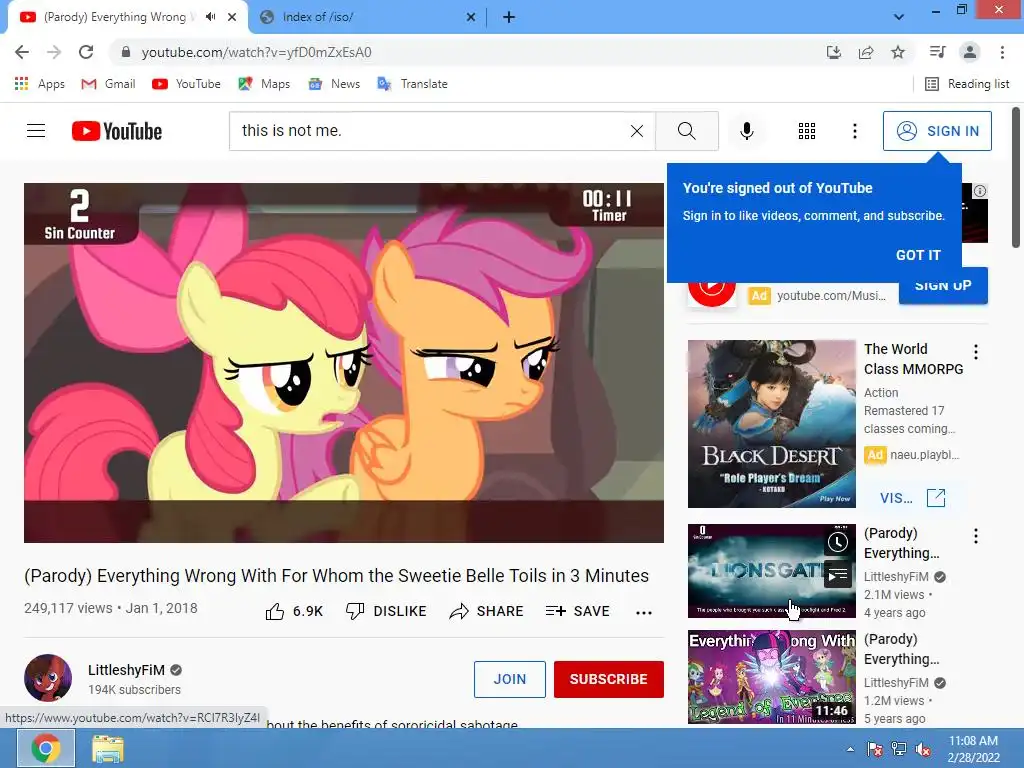Open options menu for Parody Lionsgate video
The height and width of the screenshot is (768, 1024).
click(976, 537)
